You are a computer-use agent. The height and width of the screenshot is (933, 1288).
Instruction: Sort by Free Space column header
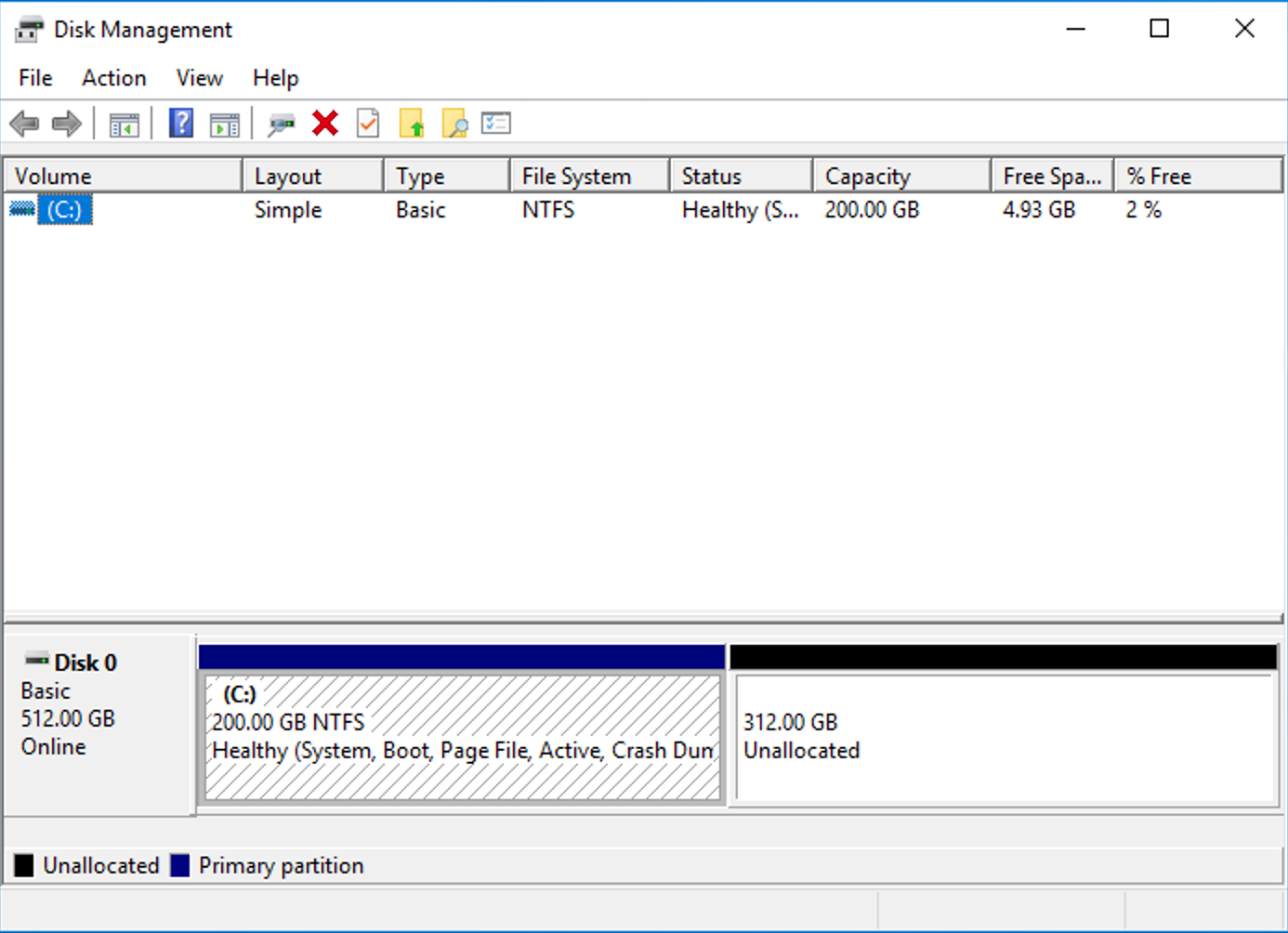coord(1053,176)
